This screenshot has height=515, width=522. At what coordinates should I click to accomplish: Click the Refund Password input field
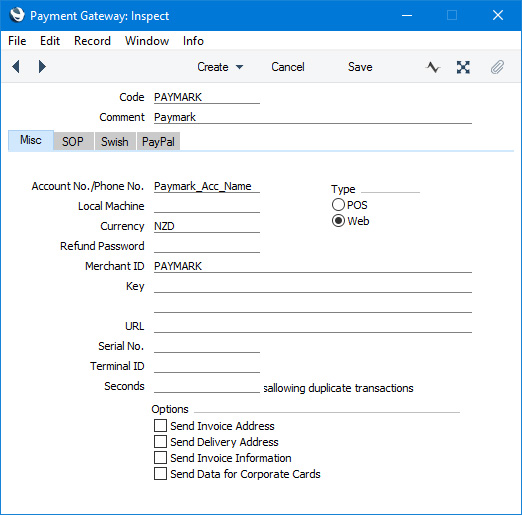click(207, 246)
